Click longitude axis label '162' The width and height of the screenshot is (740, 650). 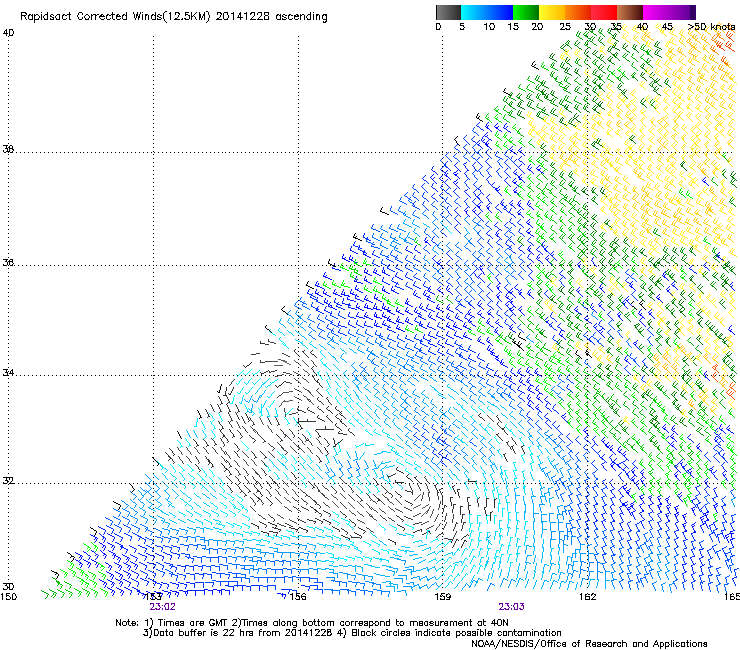point(588,597)
